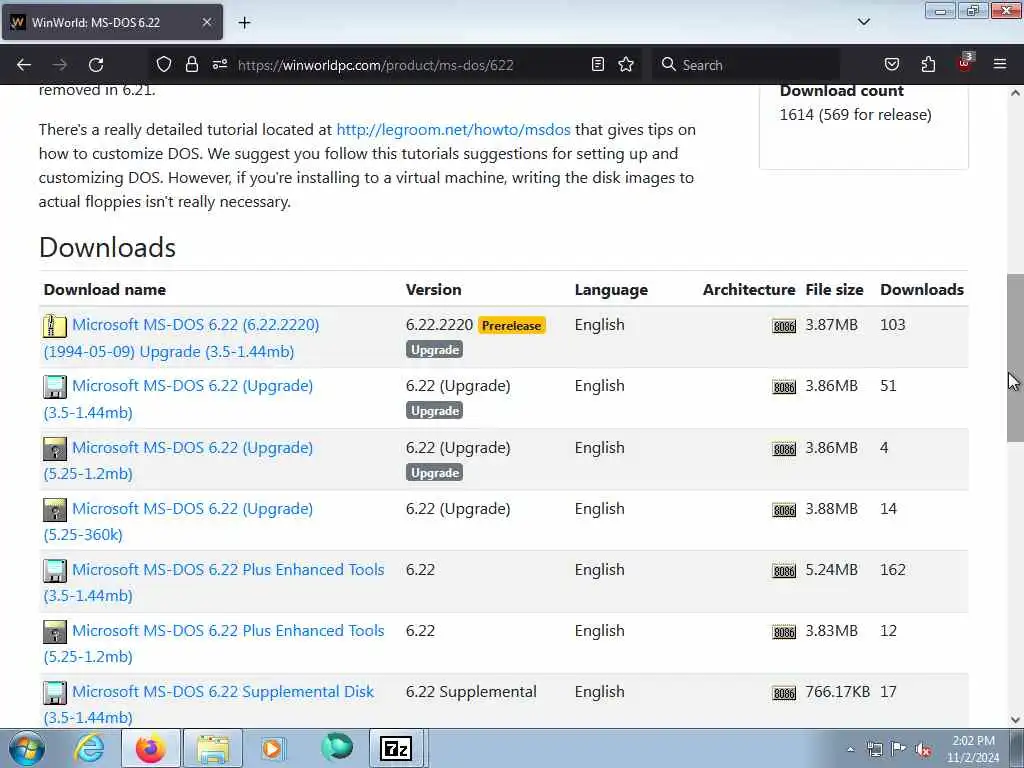Click the Downloads section heading

108,248
